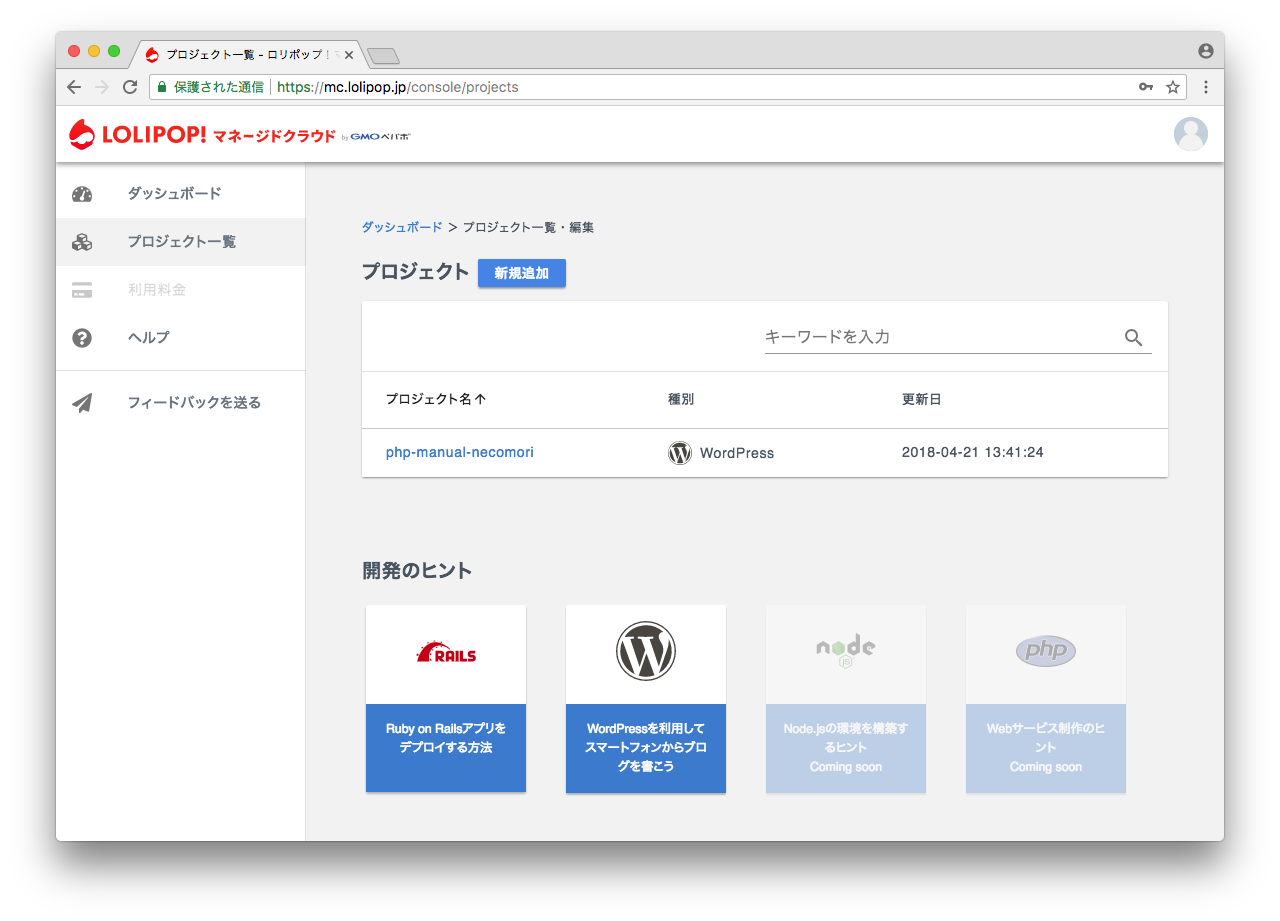
Task: Reload the page with refresh icon
Action: [130, 87]
